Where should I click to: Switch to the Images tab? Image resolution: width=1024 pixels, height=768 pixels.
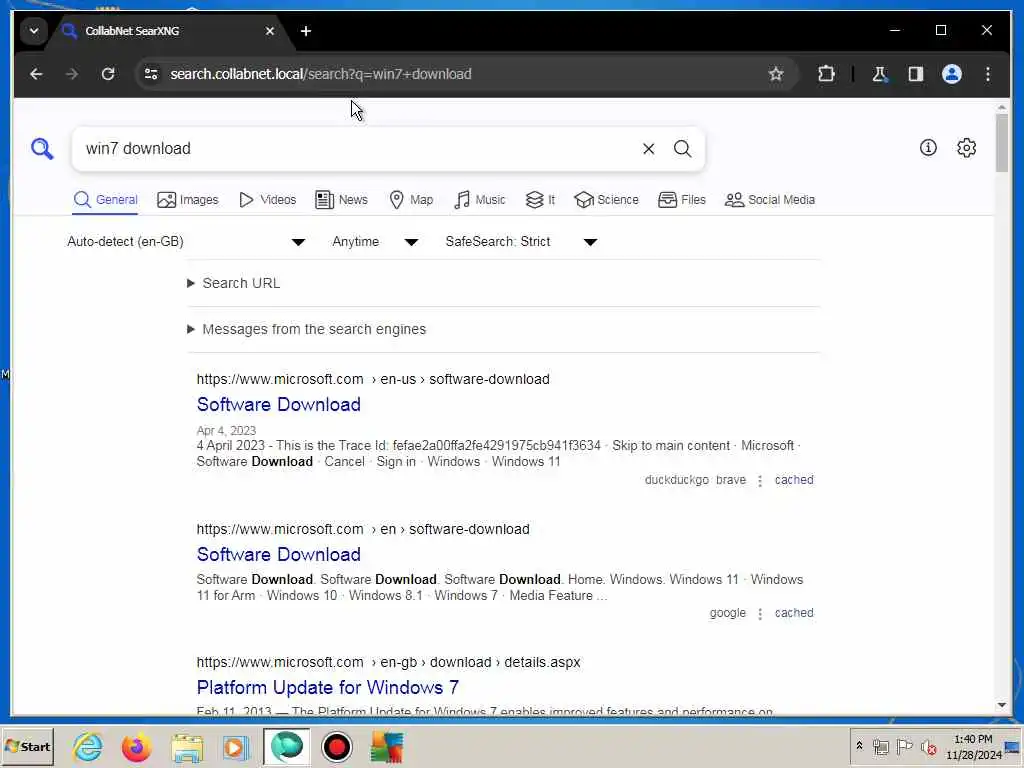(188, 200)
